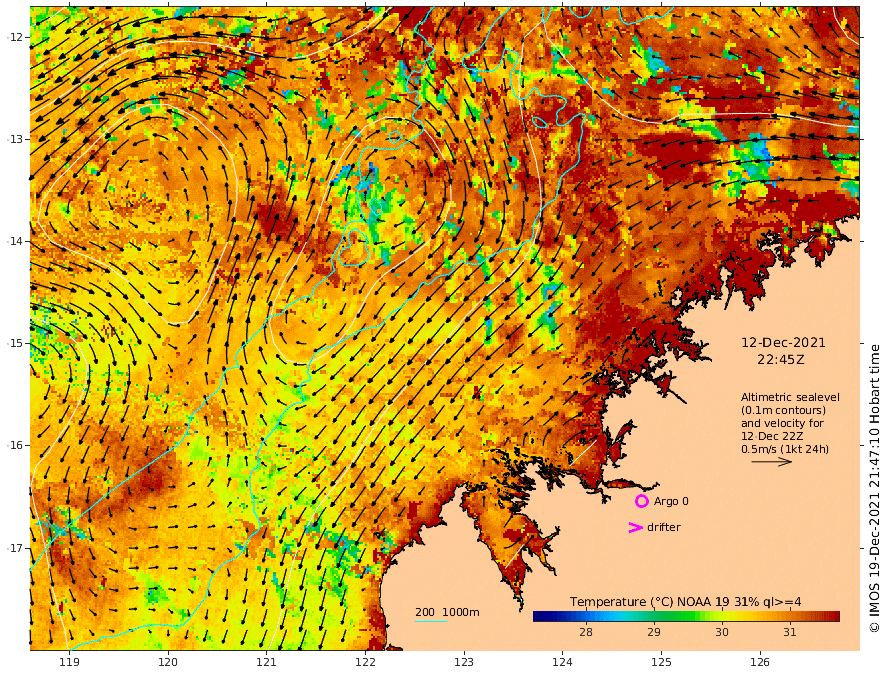Click longitude label 120
Viewport: 880px width, 680px height.
168,663
